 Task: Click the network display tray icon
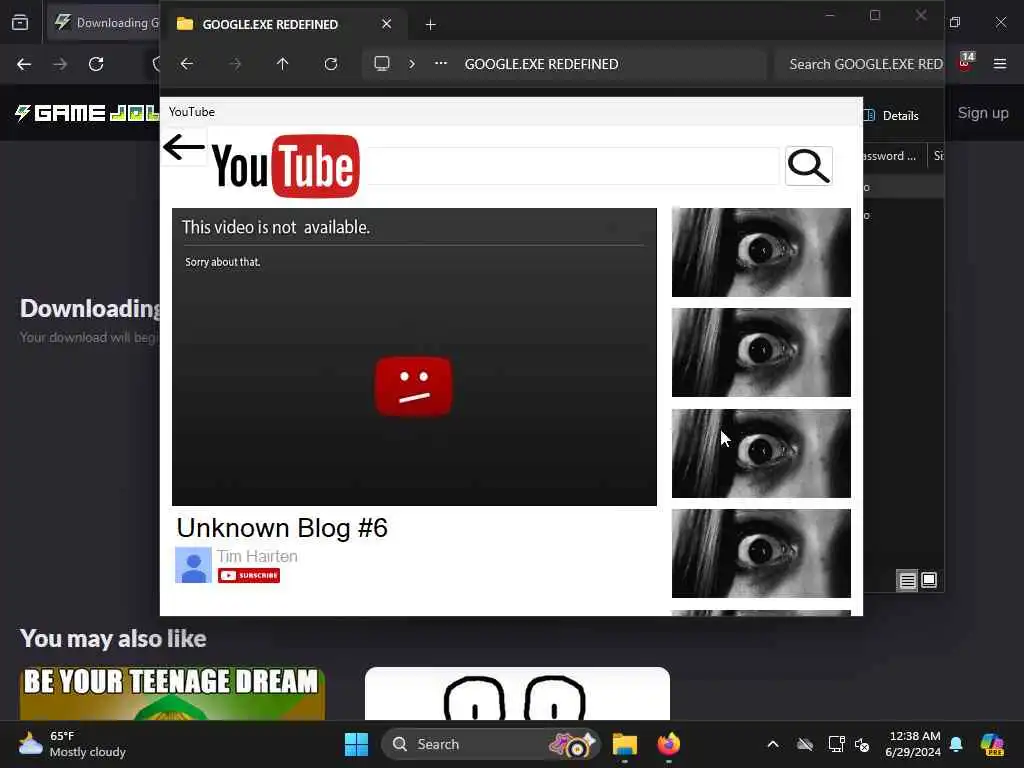pos(836,744)
